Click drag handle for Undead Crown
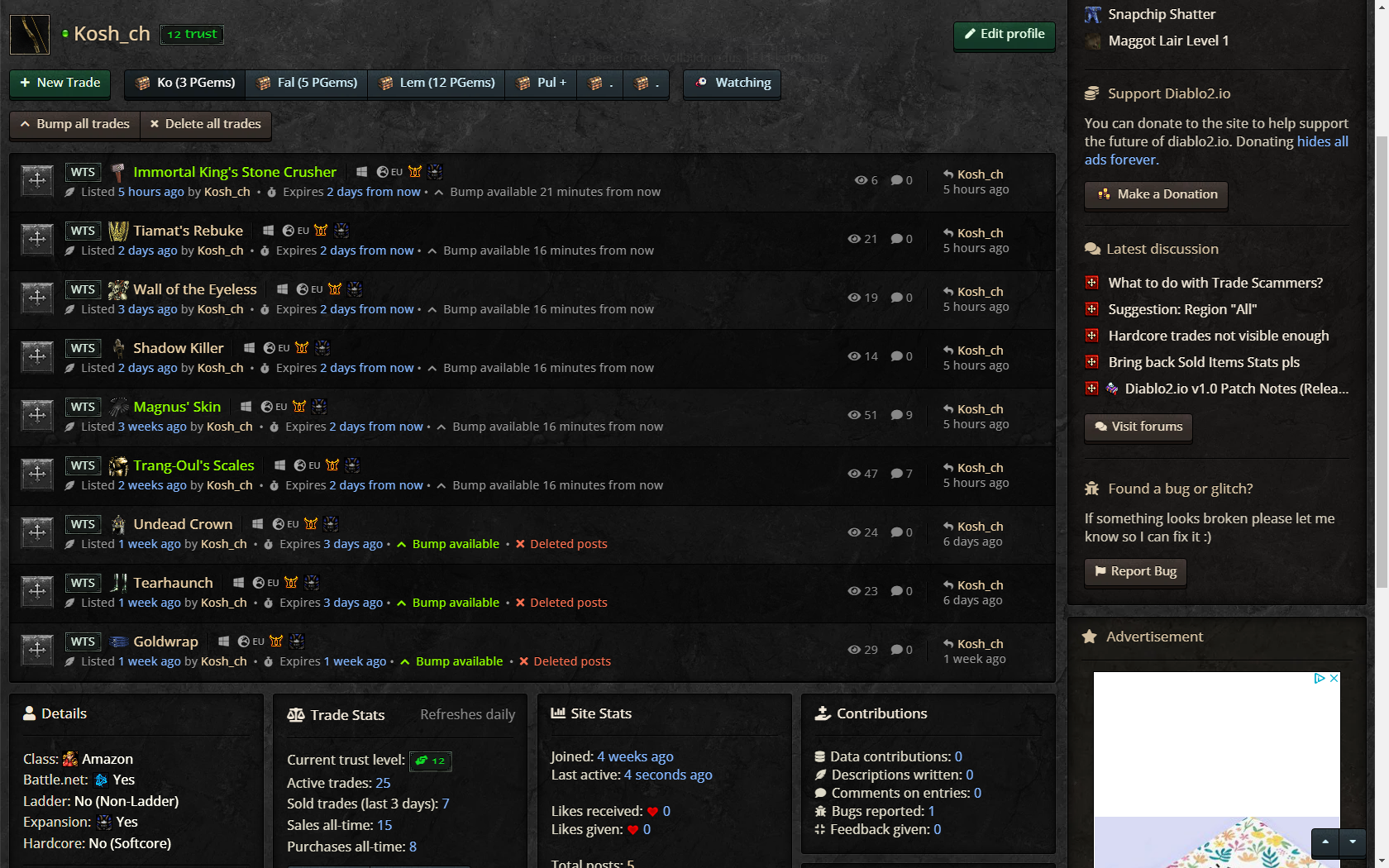The width and height of the screenshot is (1389, 868). point(37,532)
